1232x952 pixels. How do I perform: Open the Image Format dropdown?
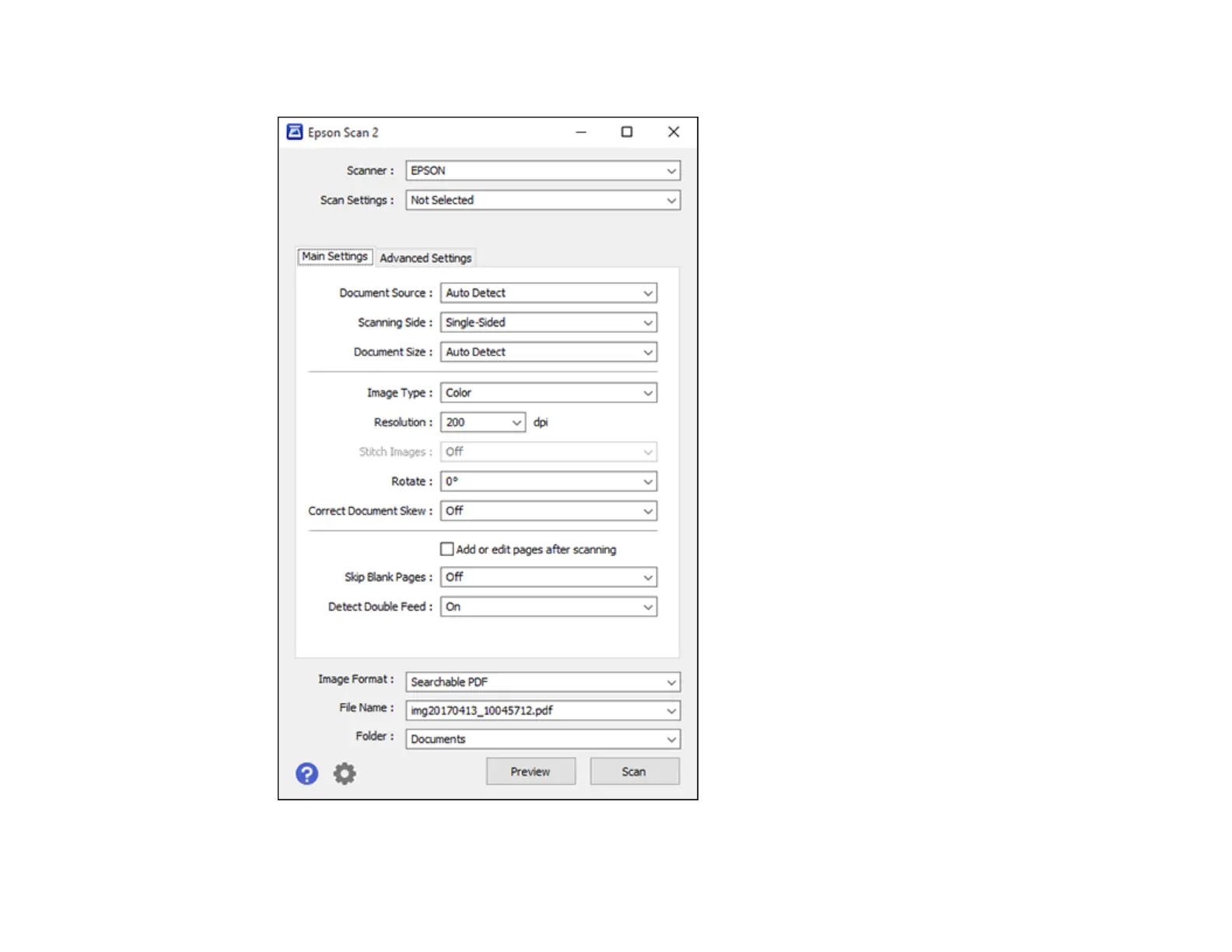pos(543,682)
